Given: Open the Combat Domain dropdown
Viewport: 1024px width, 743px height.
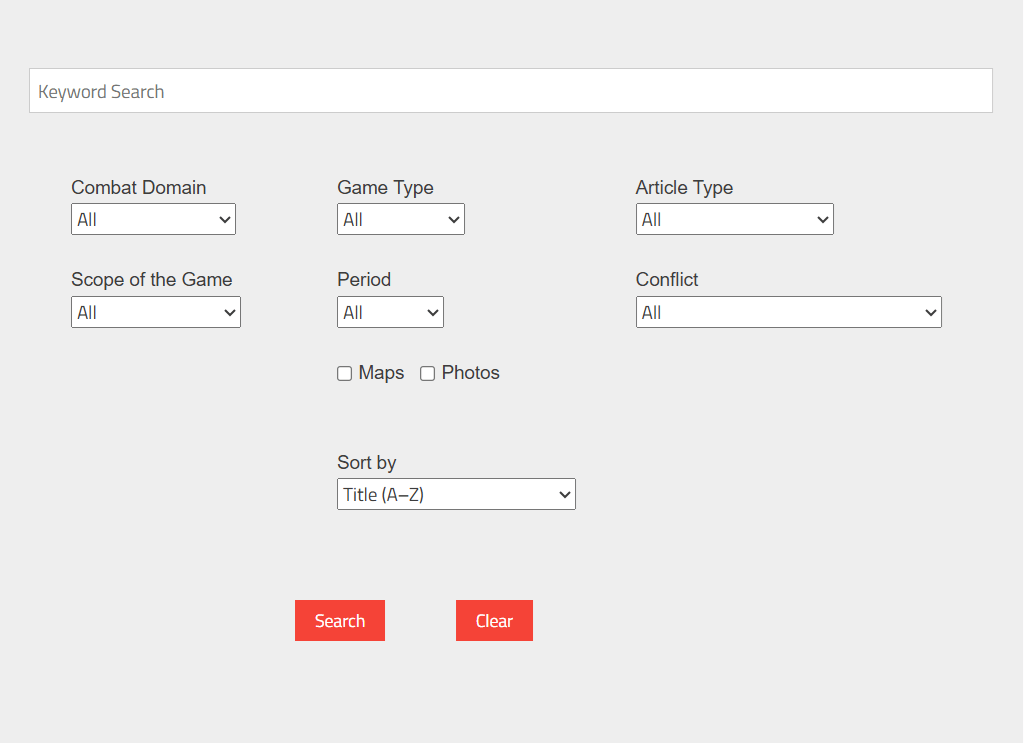Looking at the screenshot, I should tap(153, 219).
